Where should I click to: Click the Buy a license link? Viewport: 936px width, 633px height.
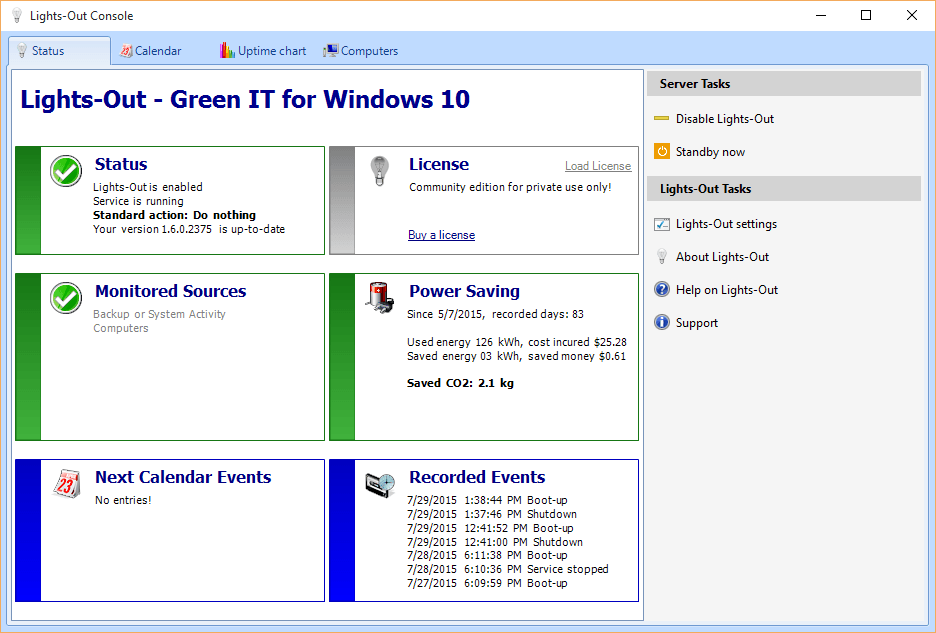point(442,235)
